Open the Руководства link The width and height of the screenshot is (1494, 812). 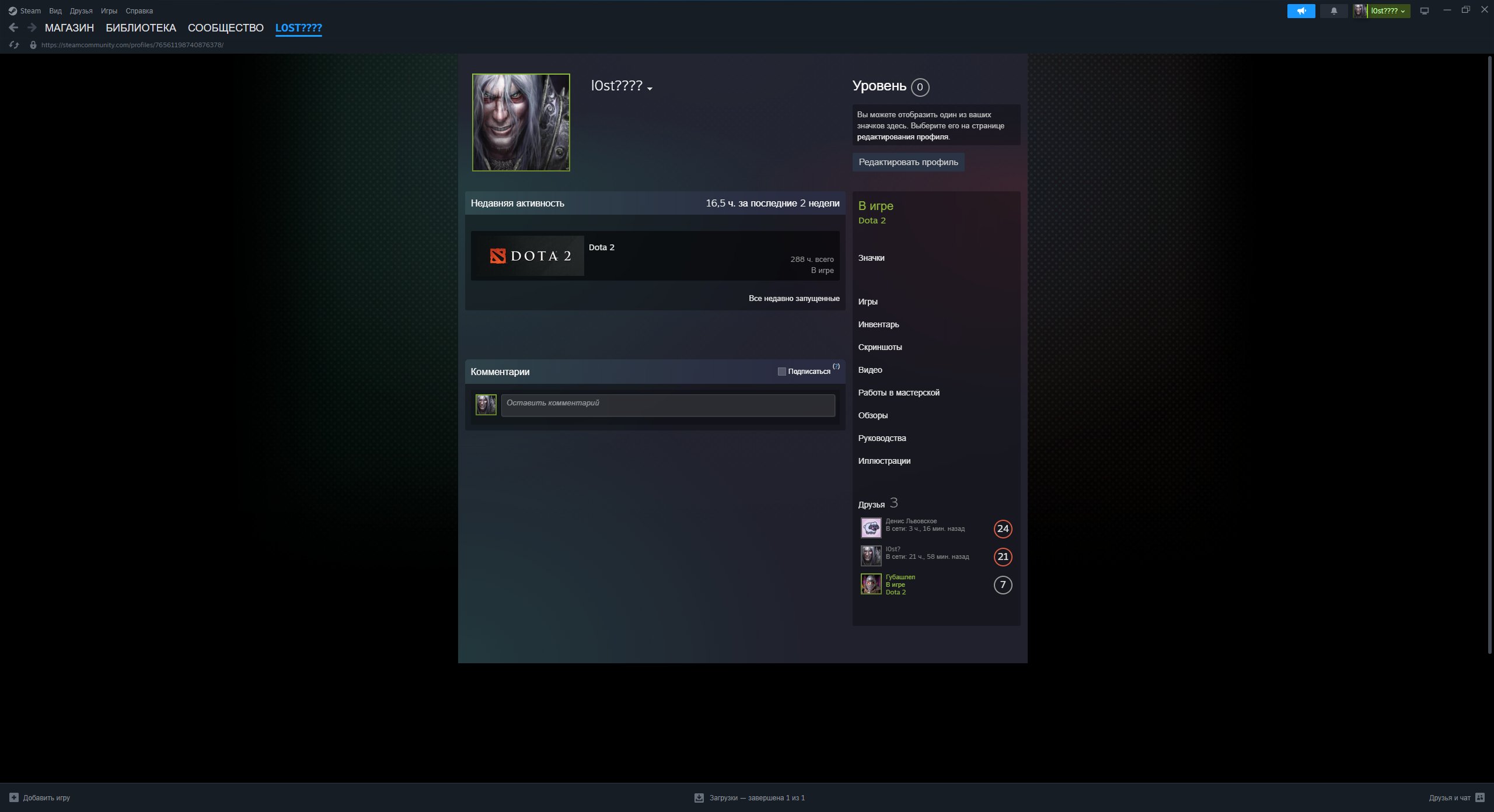(x=882, y=438)
